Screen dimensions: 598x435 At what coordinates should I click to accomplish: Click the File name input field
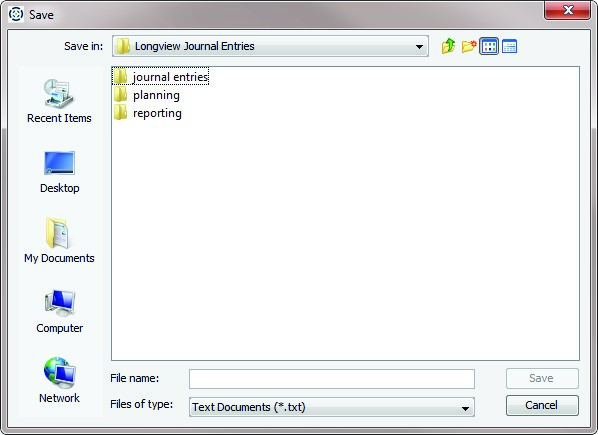[x=332, y=379]
